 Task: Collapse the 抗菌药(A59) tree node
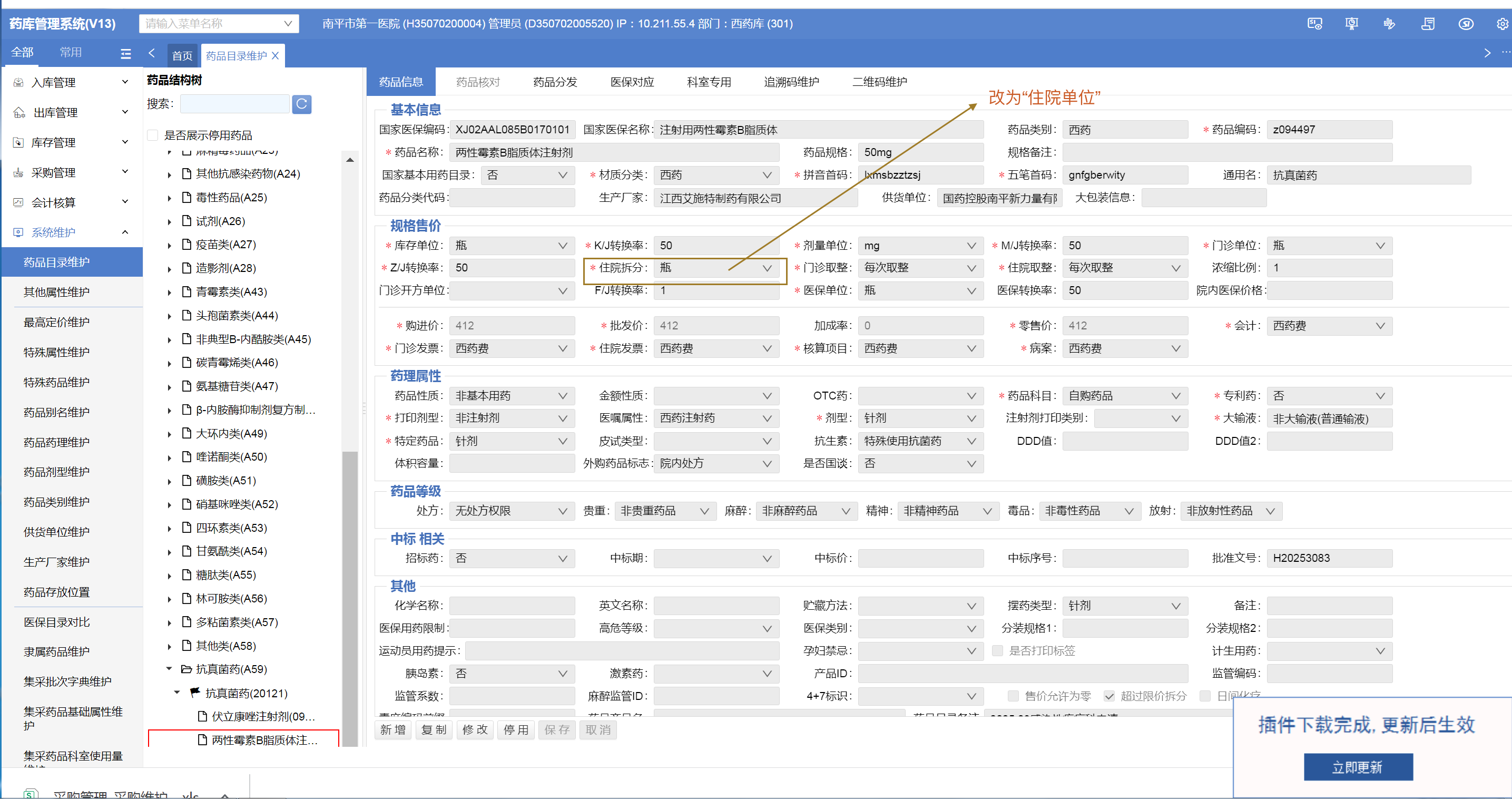pyautogui.click(x=169, y=669)
